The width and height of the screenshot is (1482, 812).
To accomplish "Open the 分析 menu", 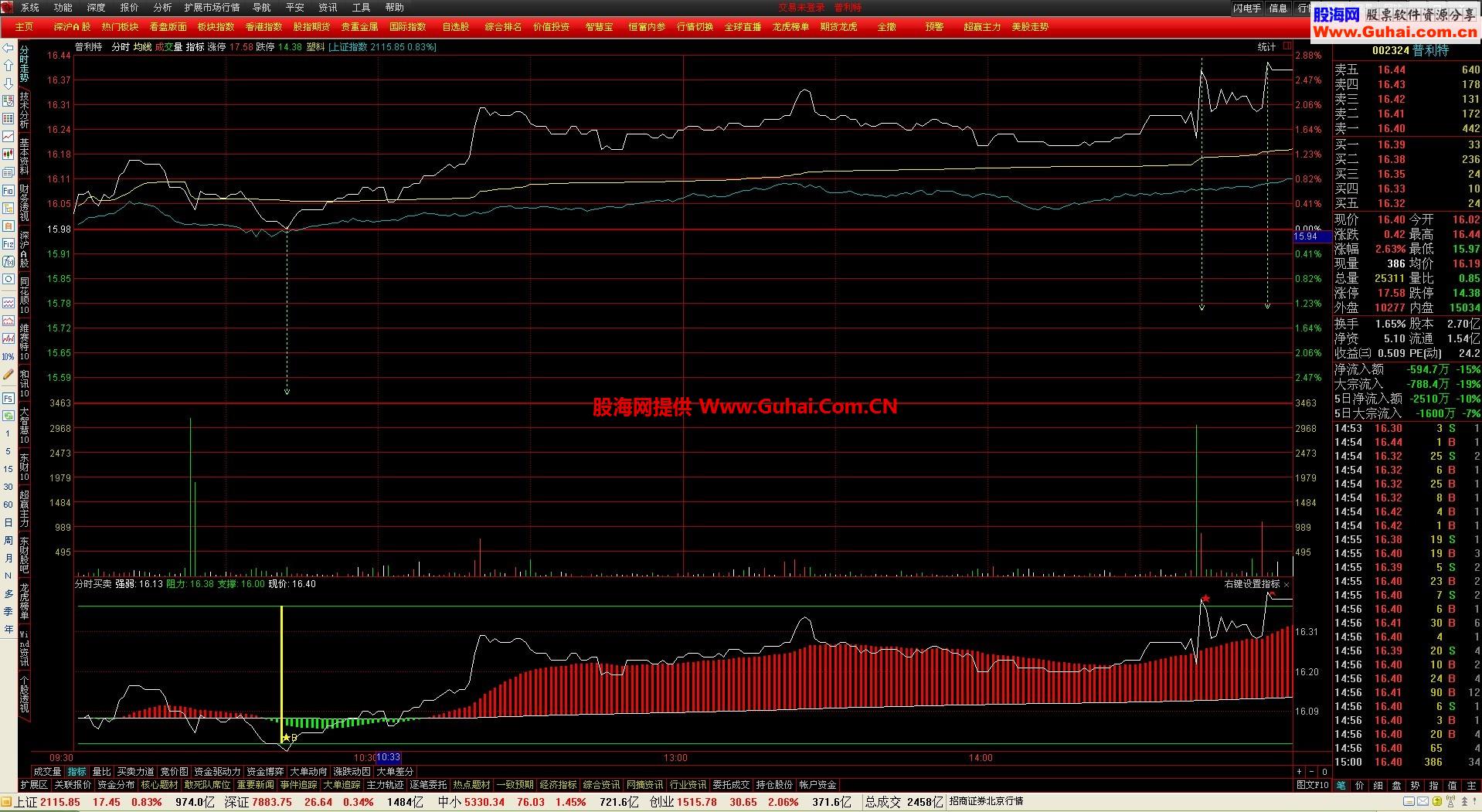I will click(x=162, y=7).
